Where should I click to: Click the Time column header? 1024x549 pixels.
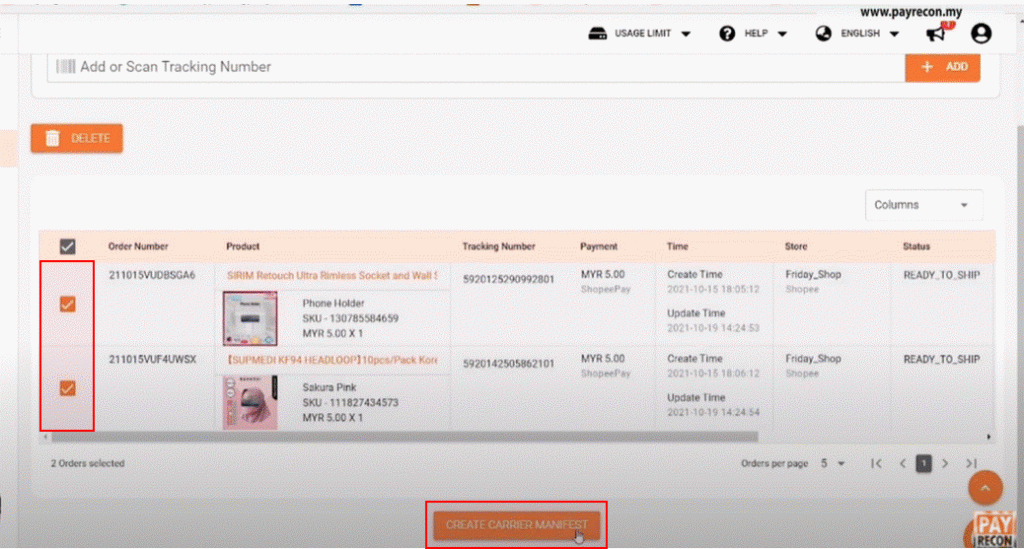tap(677, 247)
